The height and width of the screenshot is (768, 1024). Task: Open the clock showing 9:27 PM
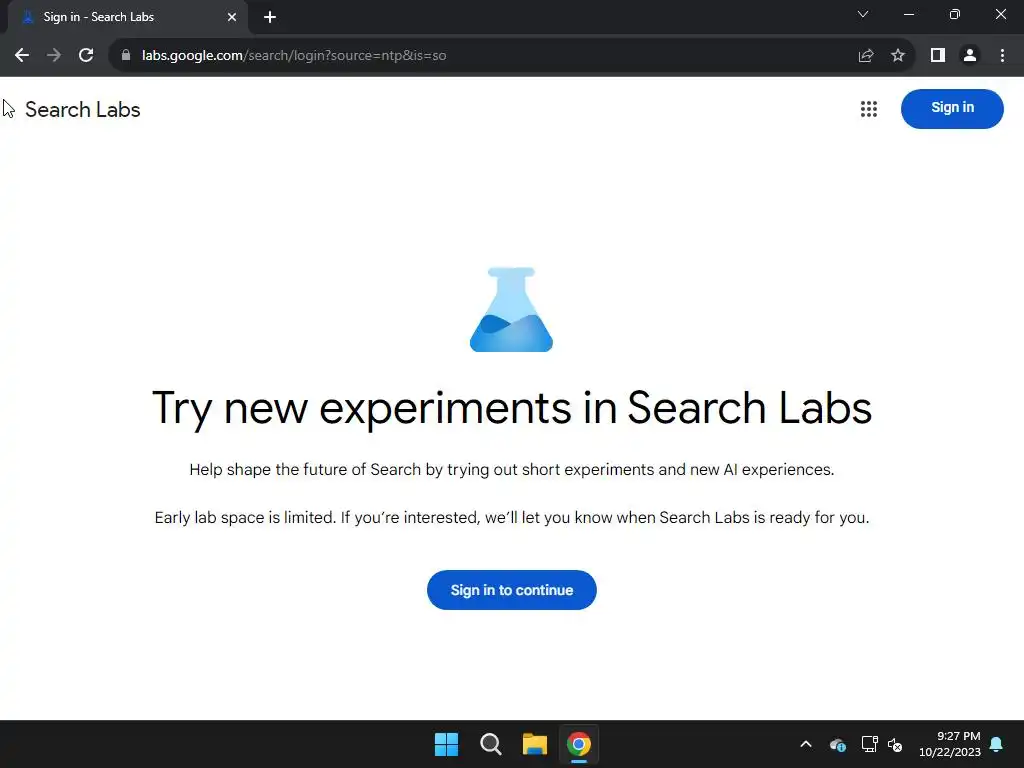950,744
